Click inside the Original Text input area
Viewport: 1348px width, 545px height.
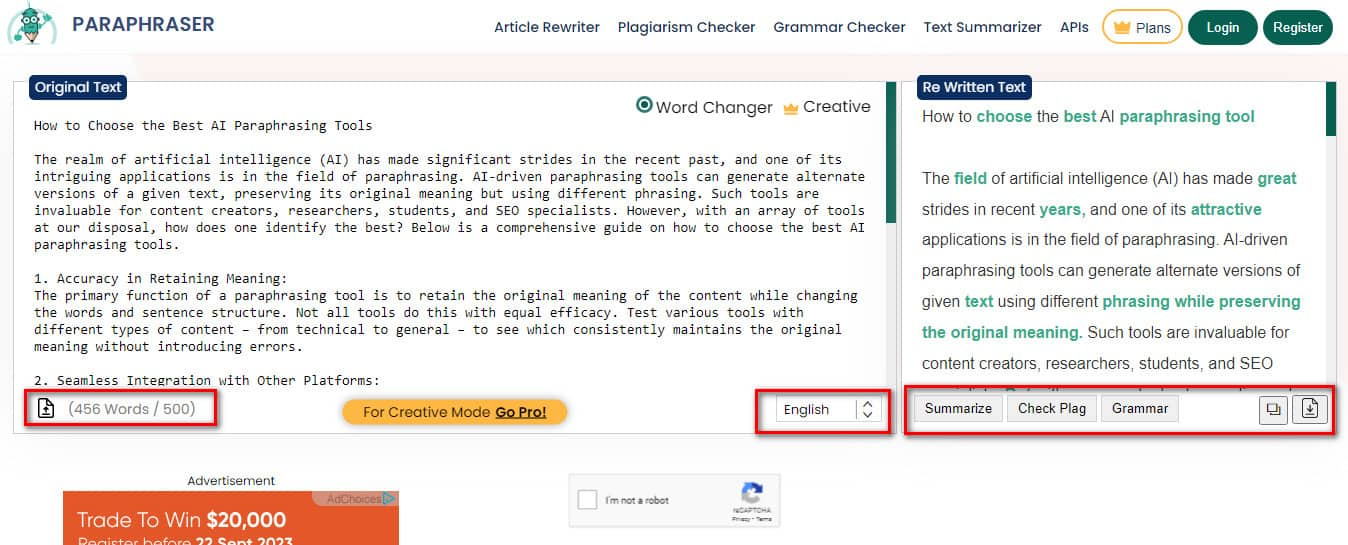450,250
